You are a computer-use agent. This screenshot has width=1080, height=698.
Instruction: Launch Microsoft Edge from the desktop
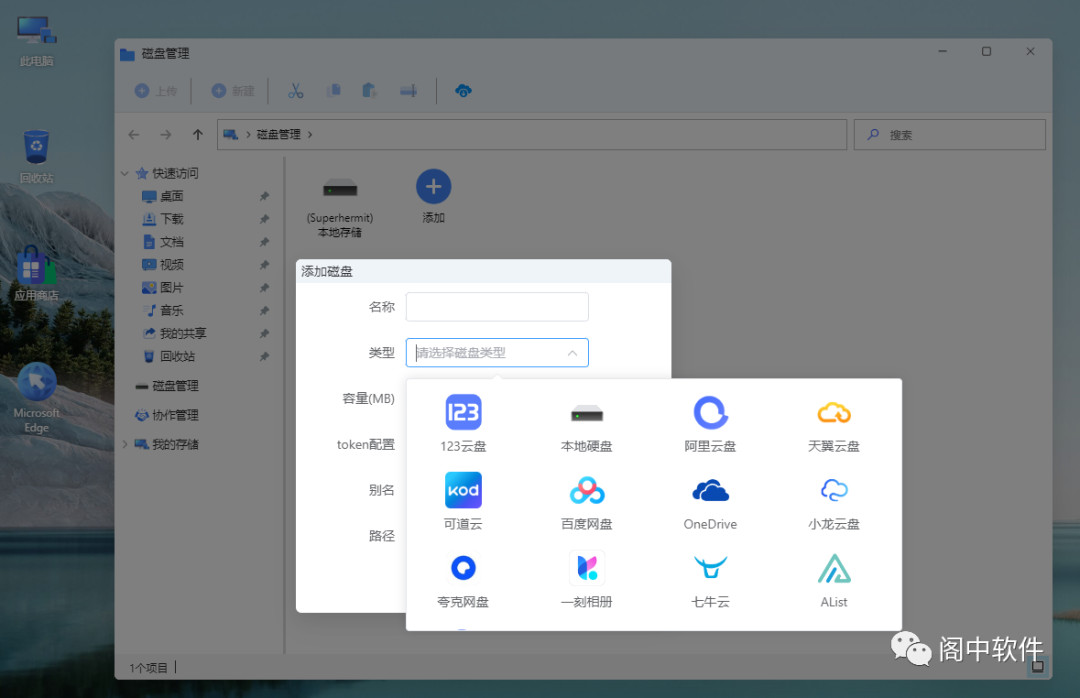[37, 398]
